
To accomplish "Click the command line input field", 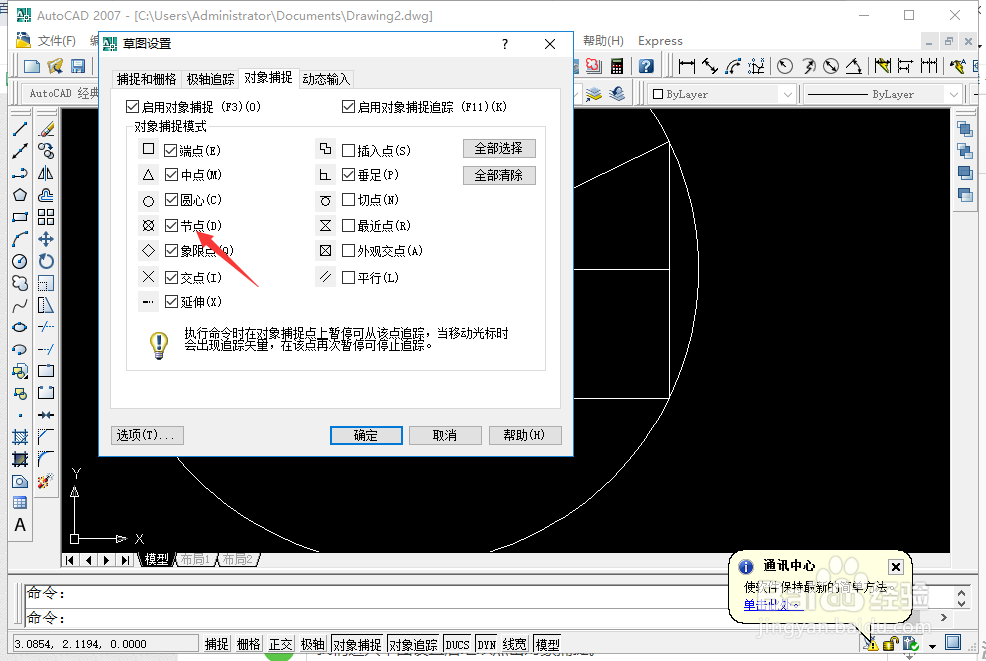I will [377, 618].
